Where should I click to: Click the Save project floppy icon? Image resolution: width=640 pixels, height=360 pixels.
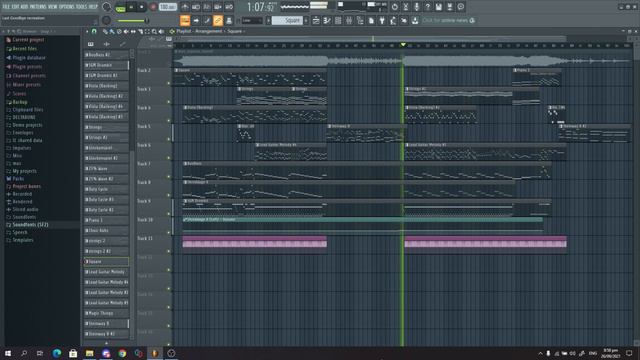tap(438, 7)
